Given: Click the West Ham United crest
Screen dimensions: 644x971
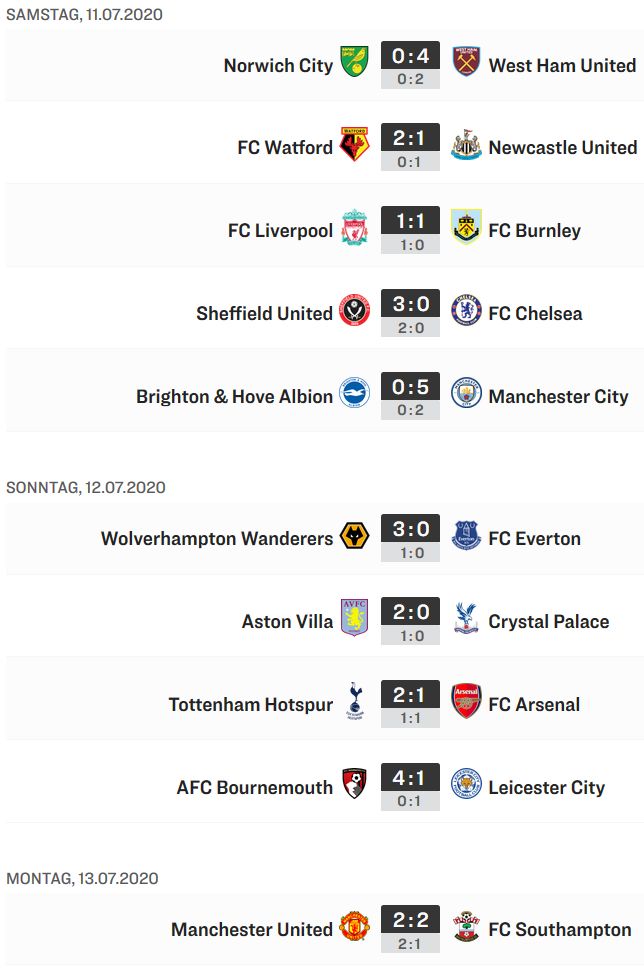Looking at the screenshot, I should 466,61.
